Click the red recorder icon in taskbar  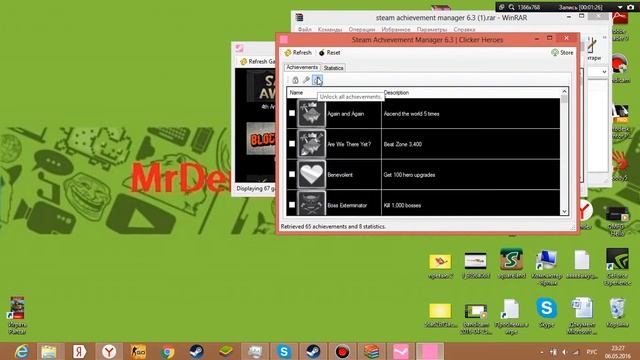(x=342, y=351)
